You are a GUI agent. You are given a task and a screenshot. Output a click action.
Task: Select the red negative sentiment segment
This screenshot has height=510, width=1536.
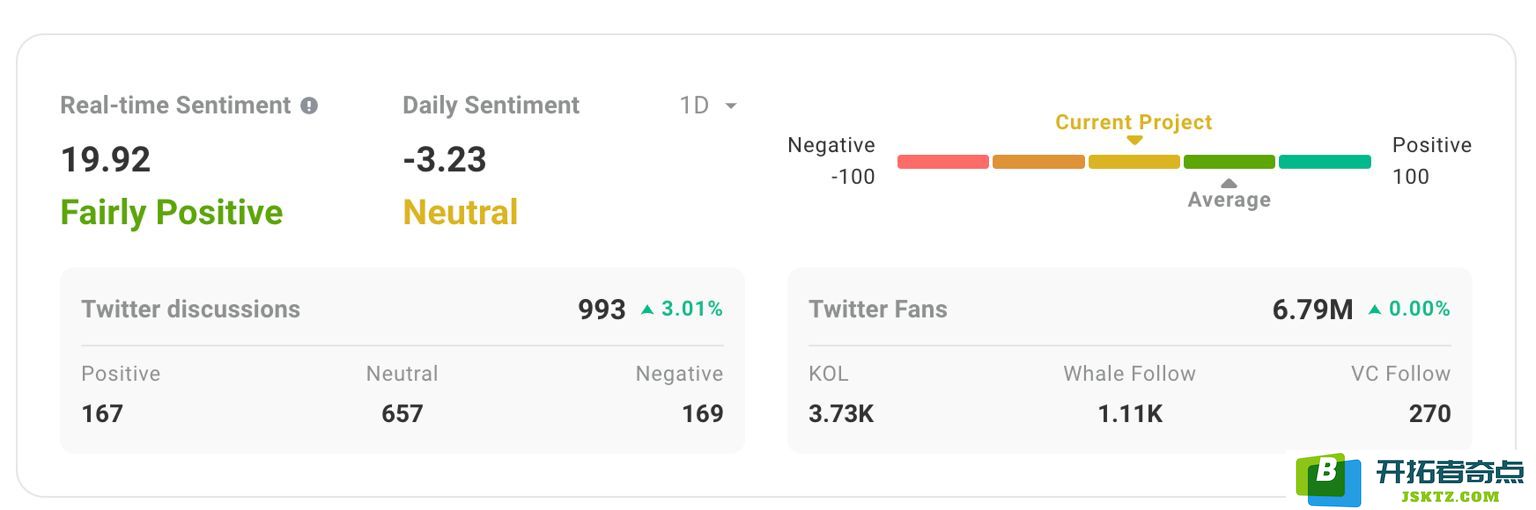pyautogui.click(x=943, y=162)
